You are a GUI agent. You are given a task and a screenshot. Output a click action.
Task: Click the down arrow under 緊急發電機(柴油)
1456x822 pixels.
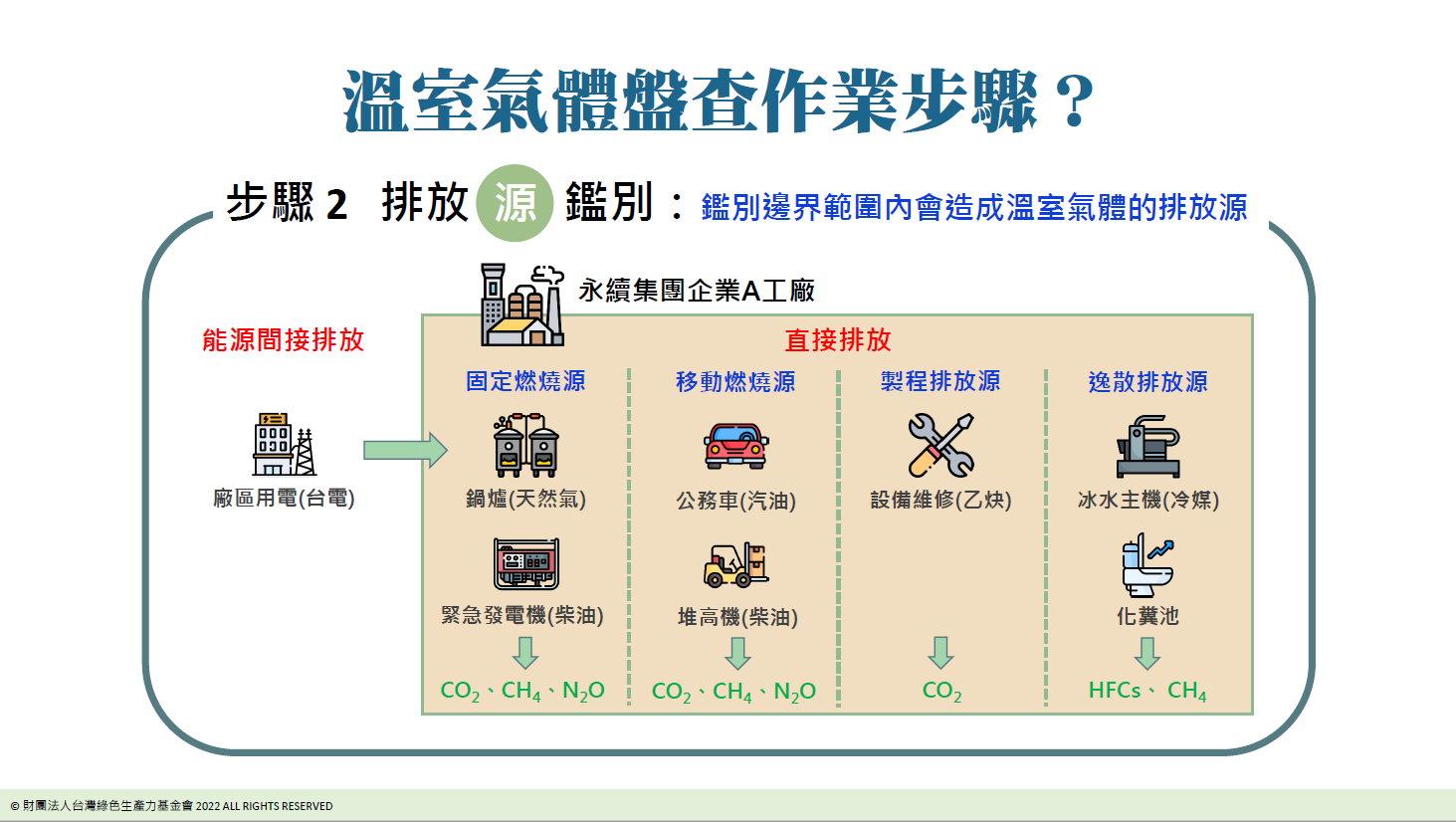pos(525,653)
